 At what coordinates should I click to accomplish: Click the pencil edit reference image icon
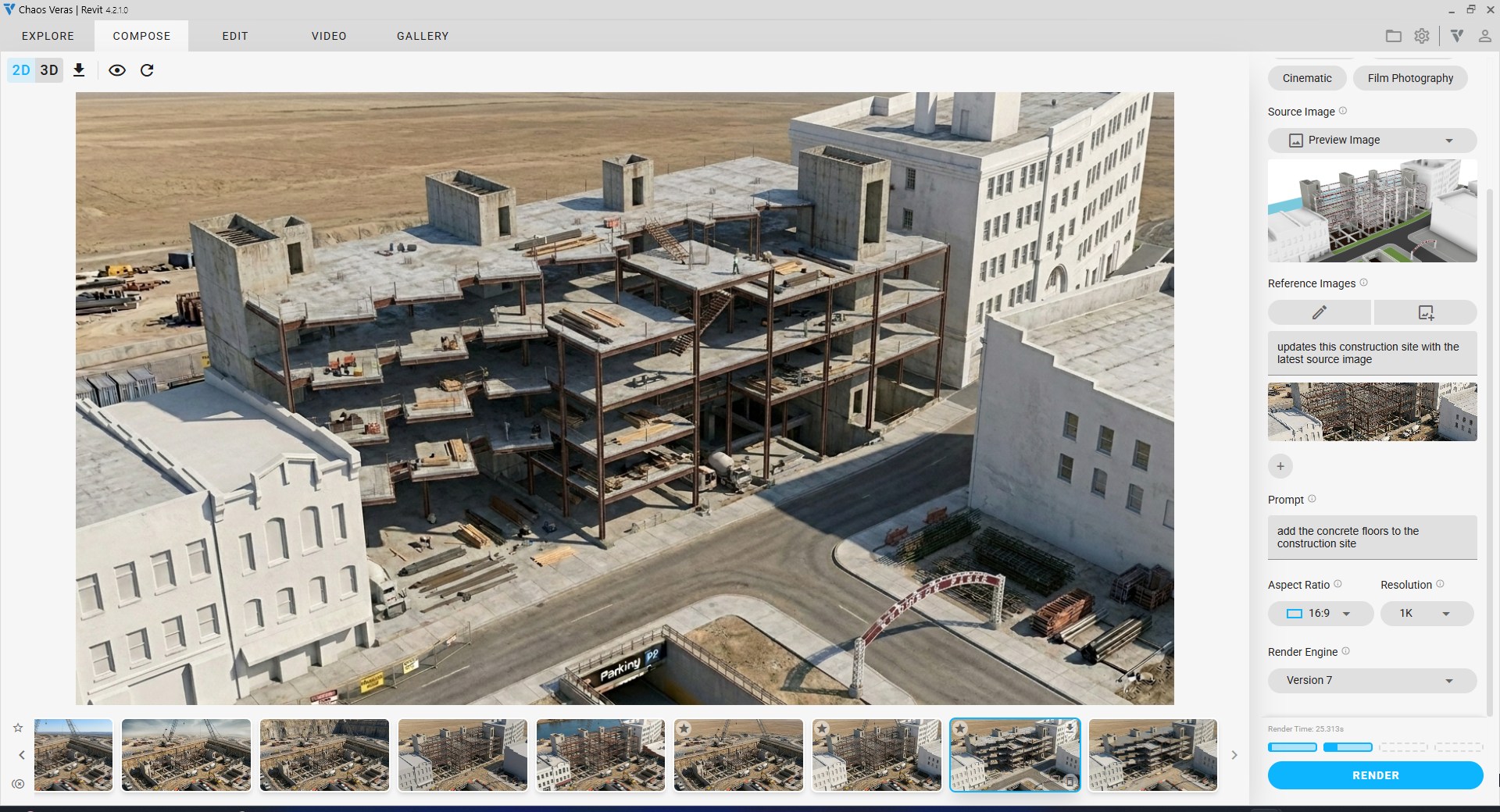[1319, 313]
